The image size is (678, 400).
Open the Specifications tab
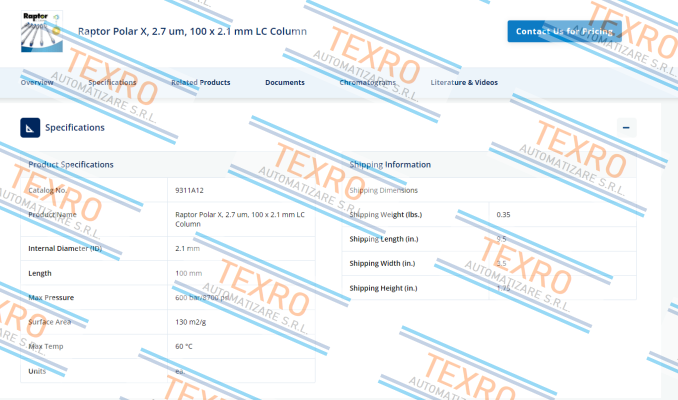112,82
